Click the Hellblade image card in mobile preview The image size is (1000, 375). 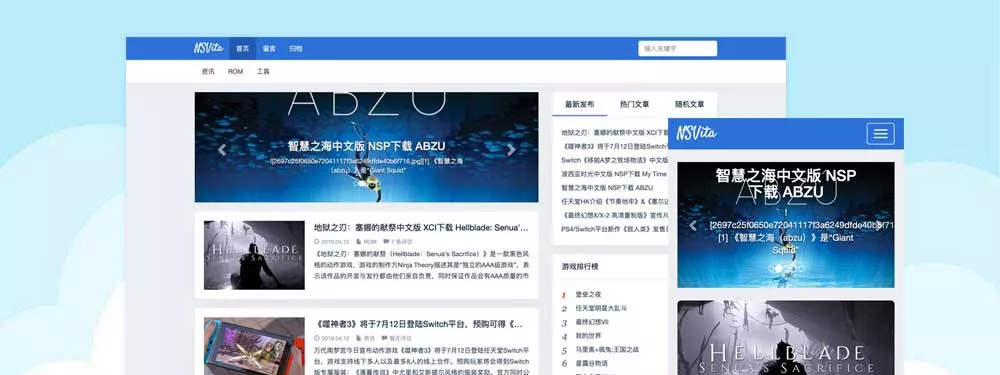click(x=786, y=338)
